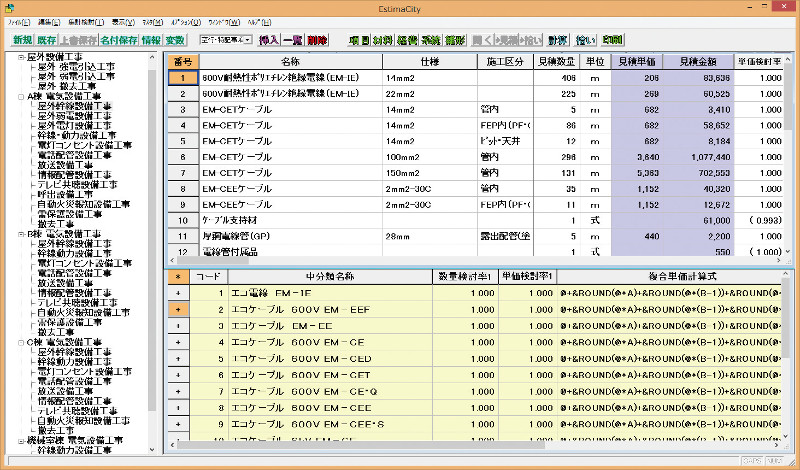Collapse the 機械室棟 電気設備工事 tree node
The width and height of the screenshot is (800, 470).
(x=21, y=441)
